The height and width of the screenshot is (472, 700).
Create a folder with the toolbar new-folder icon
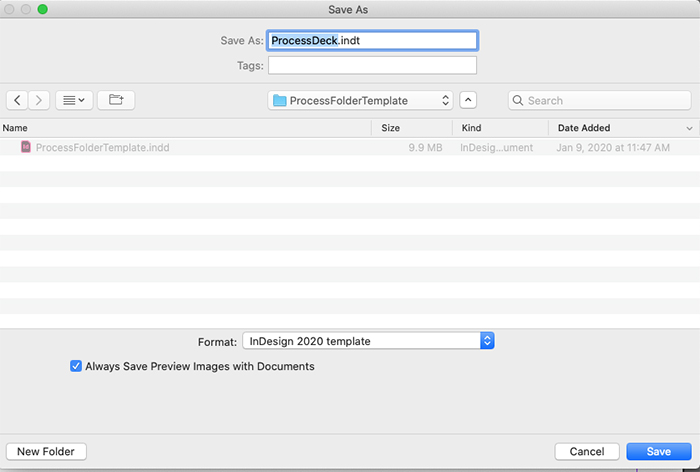click(x=116, y=100)
